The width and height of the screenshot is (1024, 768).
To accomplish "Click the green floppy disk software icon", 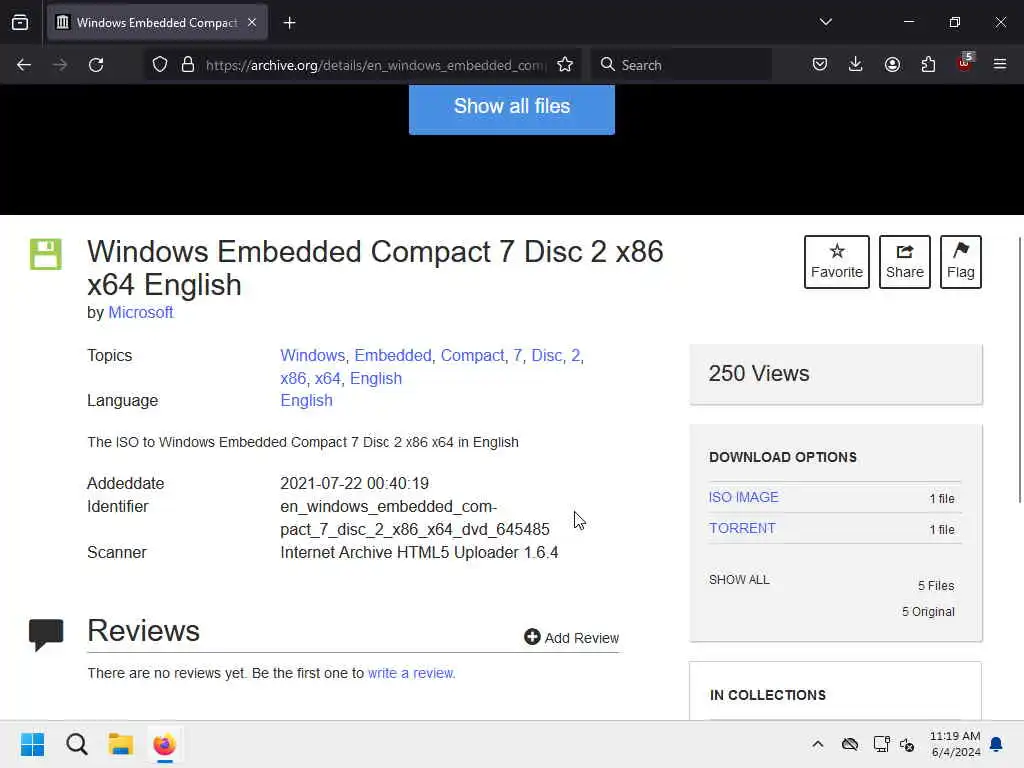I will click(46, 254).
